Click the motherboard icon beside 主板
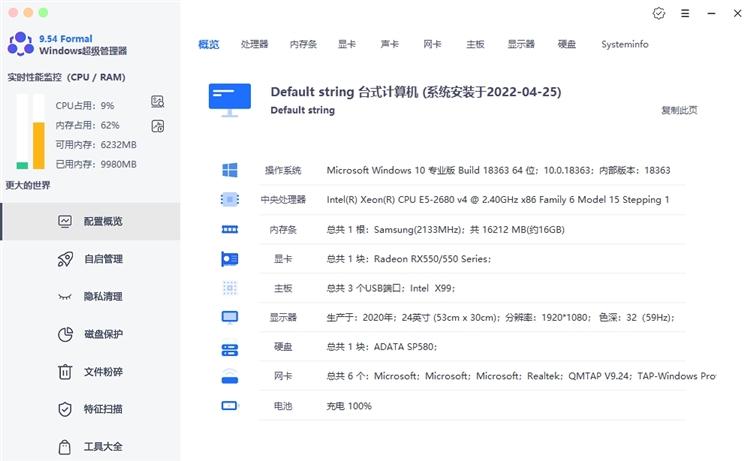750x461 pixels. (x=230, y=288)
